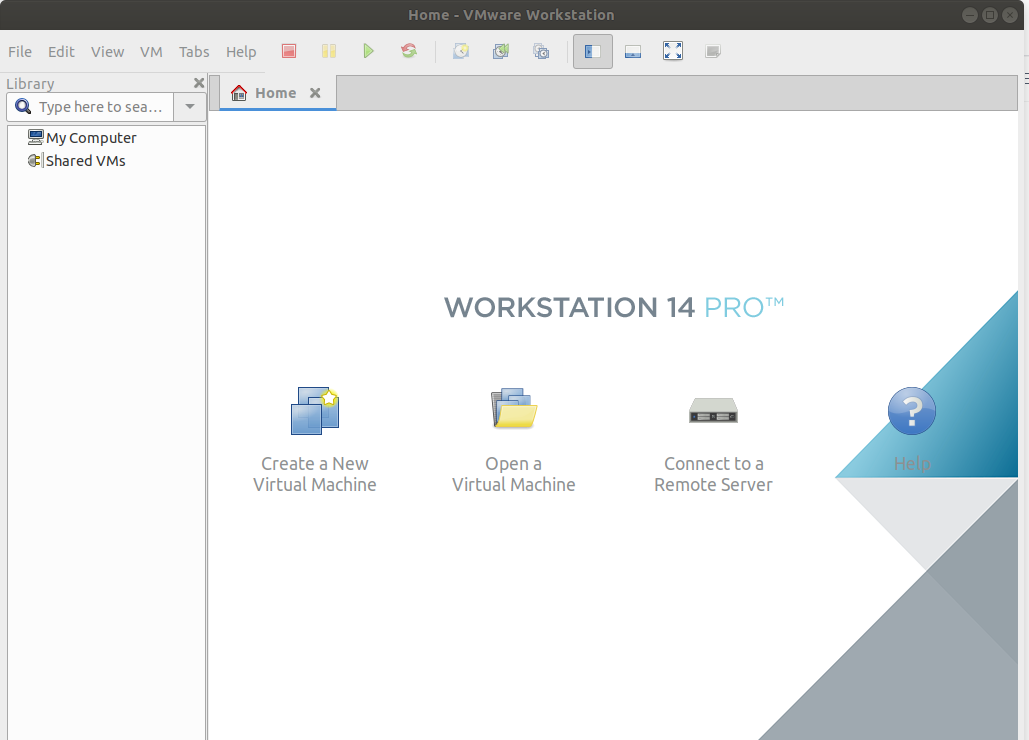
Task: Open the VM menu
Action: pyautogui.click(x=151, y=52)
